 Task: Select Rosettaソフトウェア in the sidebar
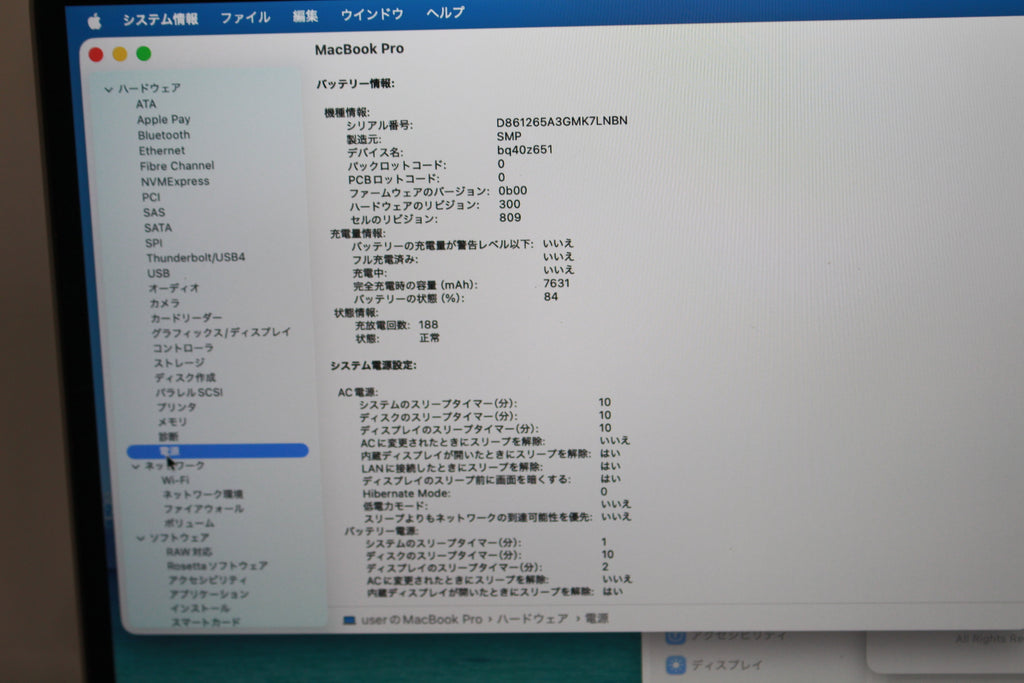pyautogui.click(x=217, y=566)
